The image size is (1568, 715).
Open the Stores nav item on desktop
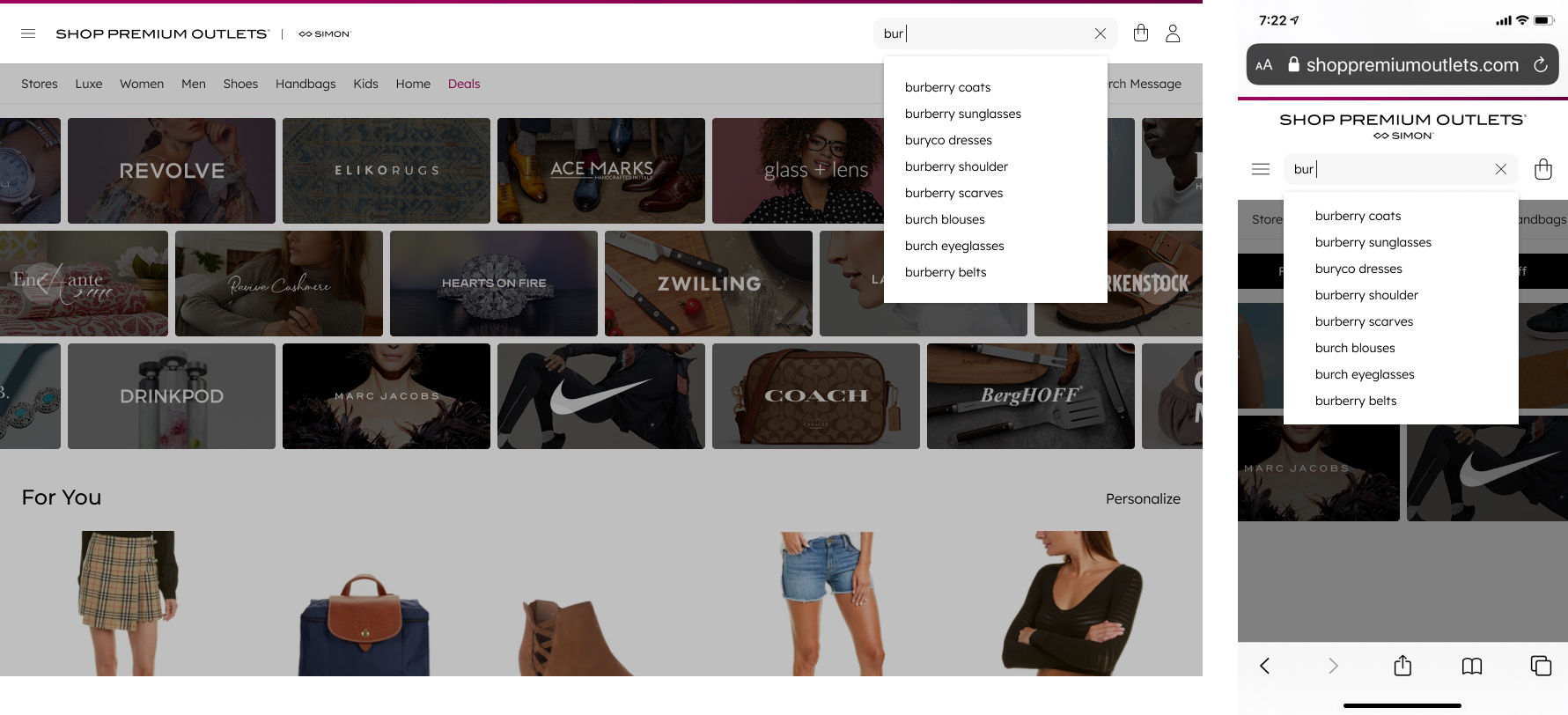coord(40,84)
